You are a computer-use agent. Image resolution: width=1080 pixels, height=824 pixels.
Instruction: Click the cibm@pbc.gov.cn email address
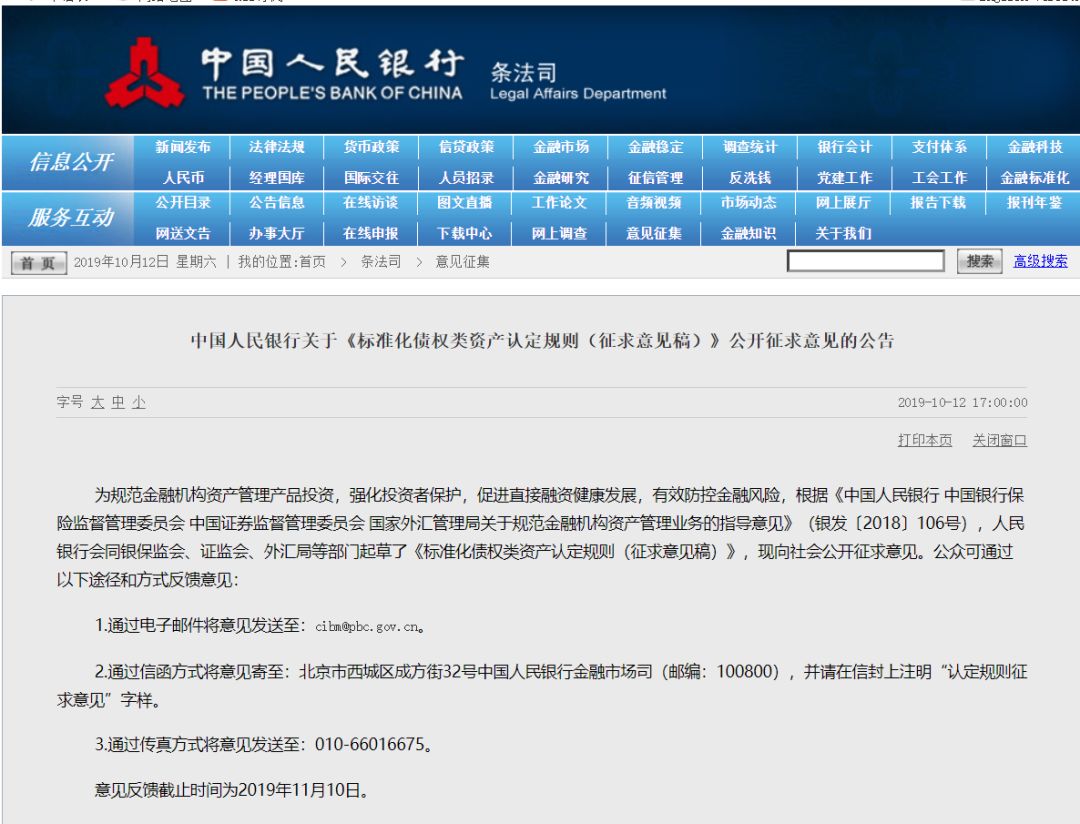click(x=367, y=627)
